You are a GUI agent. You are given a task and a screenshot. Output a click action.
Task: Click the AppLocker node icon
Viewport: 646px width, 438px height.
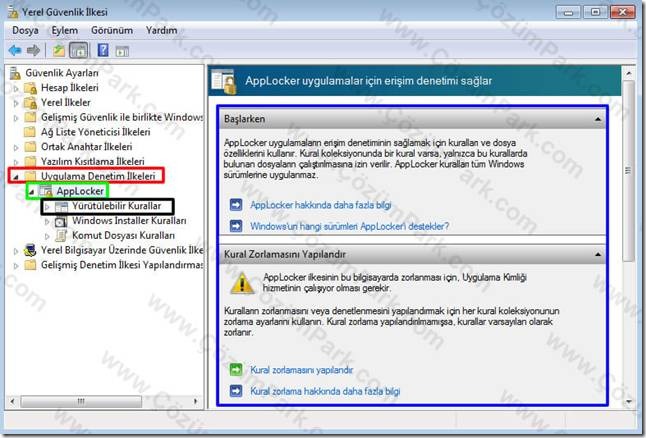tap(46, 191)
